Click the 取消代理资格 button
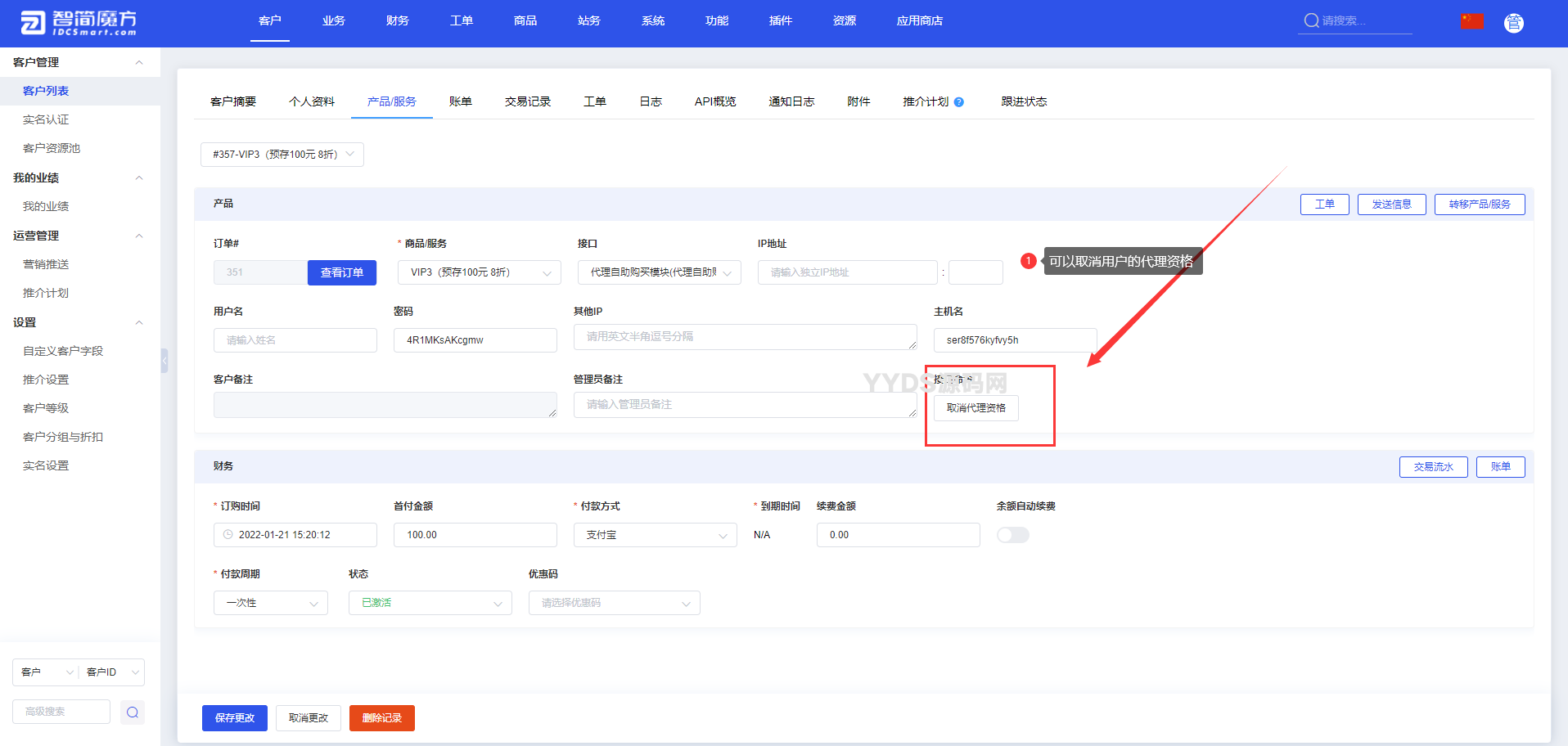This screenshot has width=1568, height=746. [x=975, y=408]
